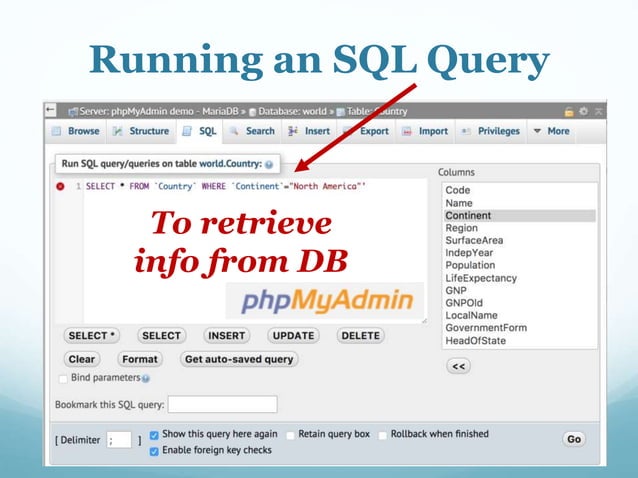Open the settings gear icon in the top bar
This screenshot has width=638, height=478.
(x=583, y=111)
